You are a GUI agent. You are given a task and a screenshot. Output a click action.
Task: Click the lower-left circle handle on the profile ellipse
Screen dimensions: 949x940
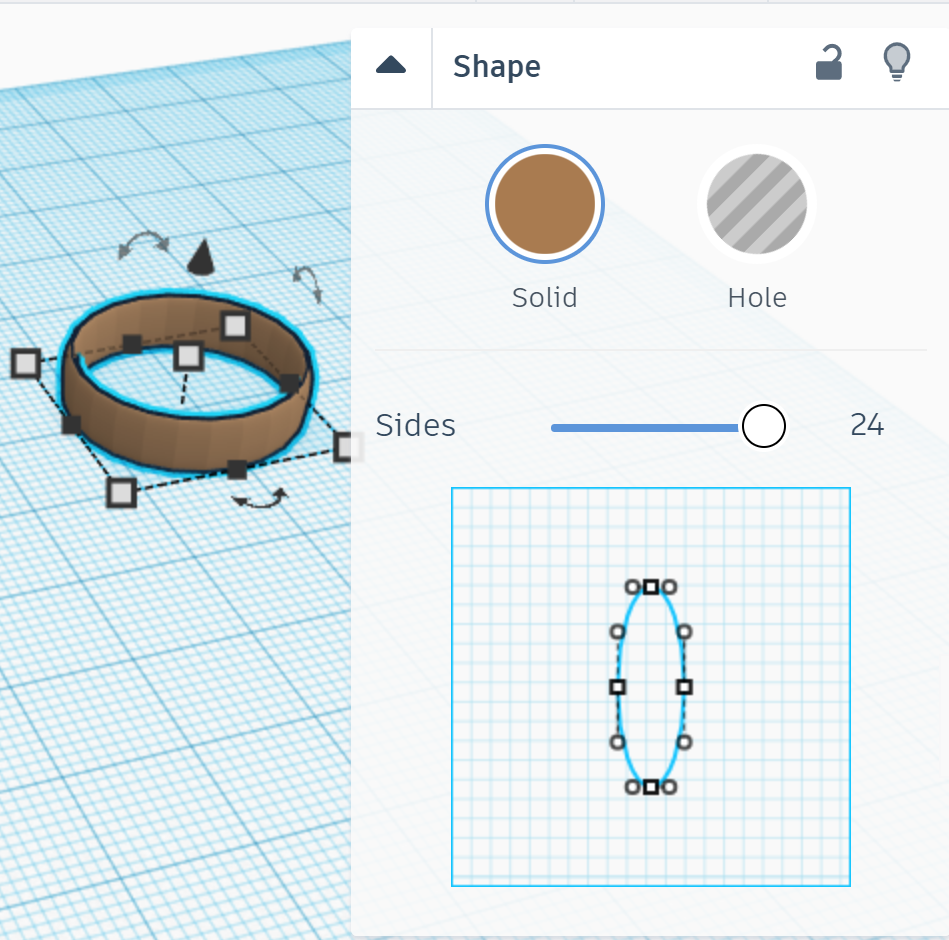(x=617, y=742)
